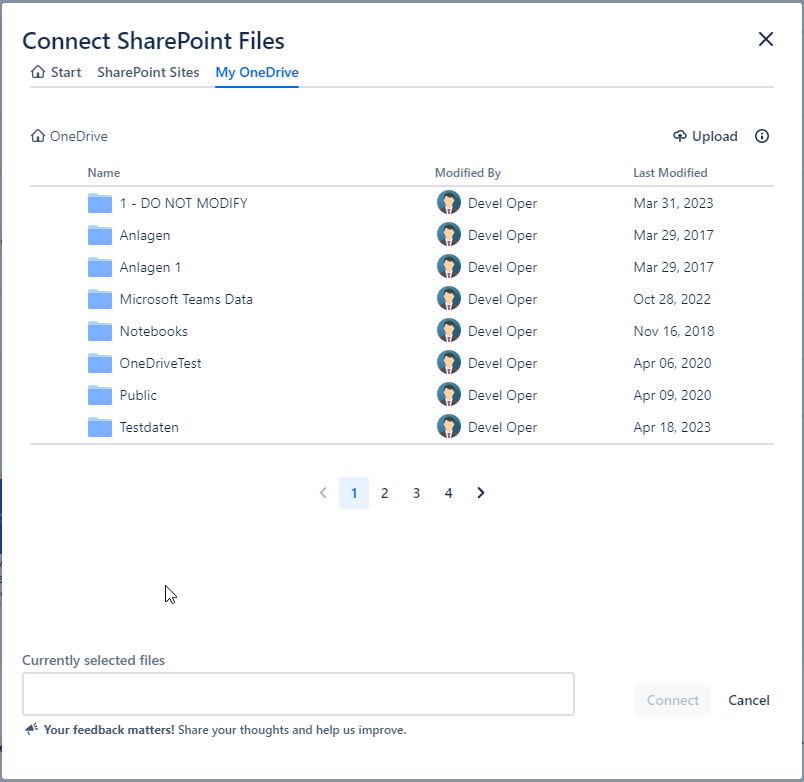Open the OneDriveTest folder

click(160, 364)
